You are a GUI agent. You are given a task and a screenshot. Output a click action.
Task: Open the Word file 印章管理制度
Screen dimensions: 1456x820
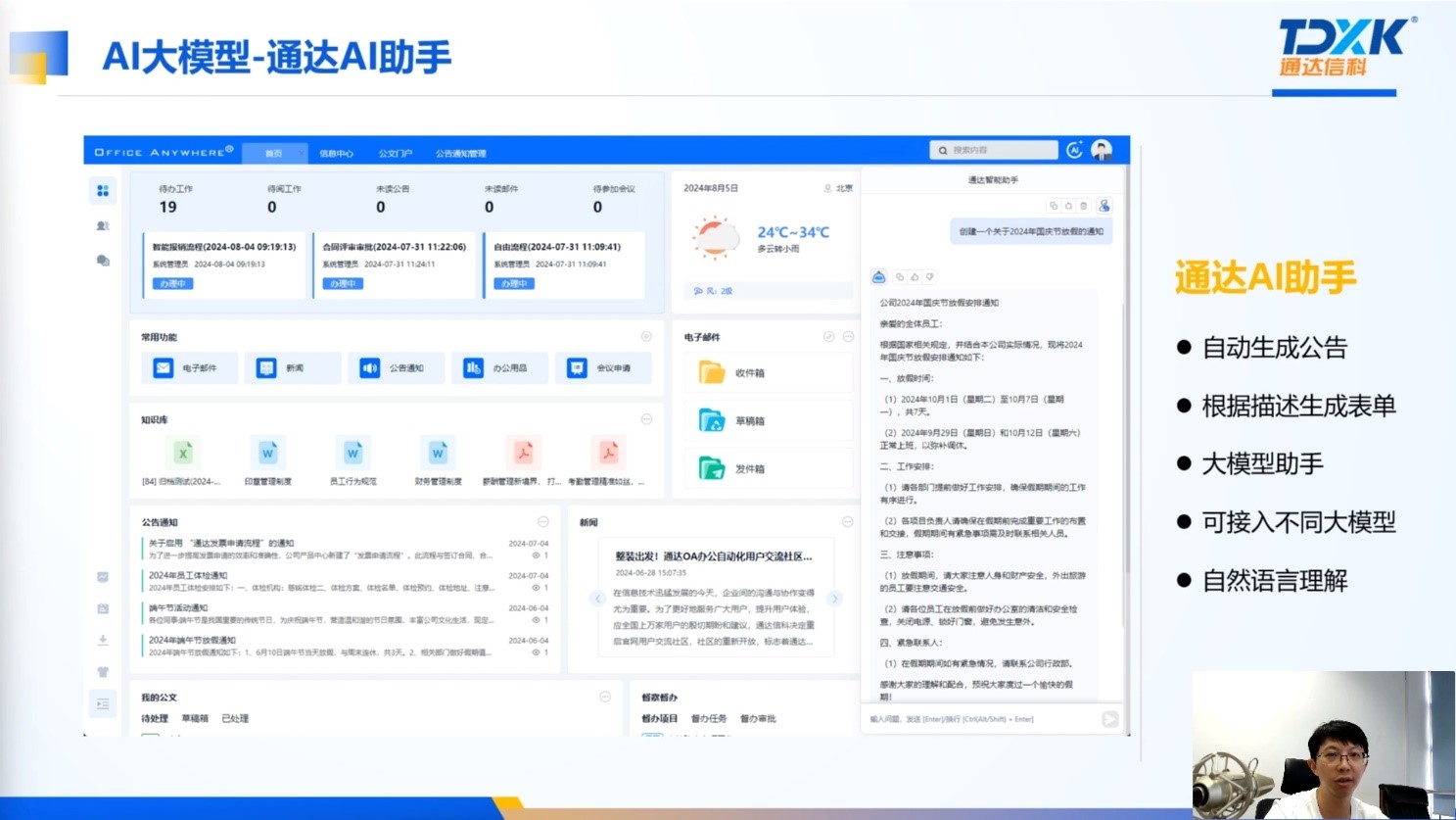click(267, 461)
